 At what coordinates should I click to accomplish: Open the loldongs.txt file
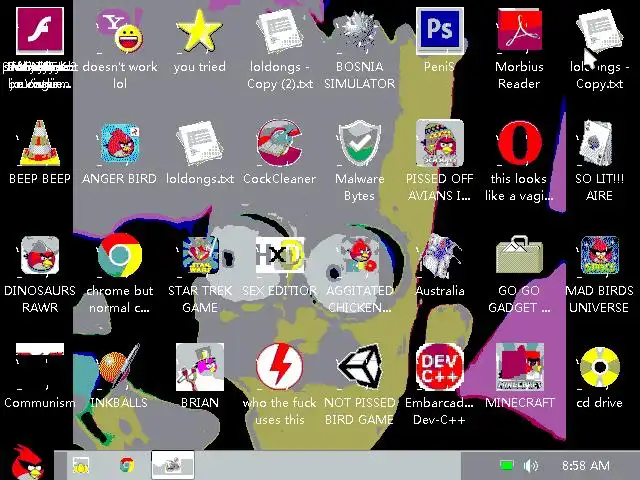[x=200, y=143]
